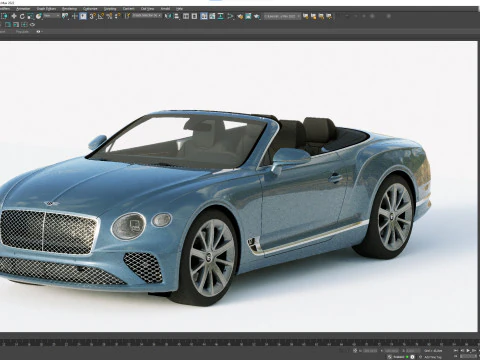This screenshot has width=480, height=360.
Task: Toggle the Percent Snap button
Action: [x=109, y=16]
